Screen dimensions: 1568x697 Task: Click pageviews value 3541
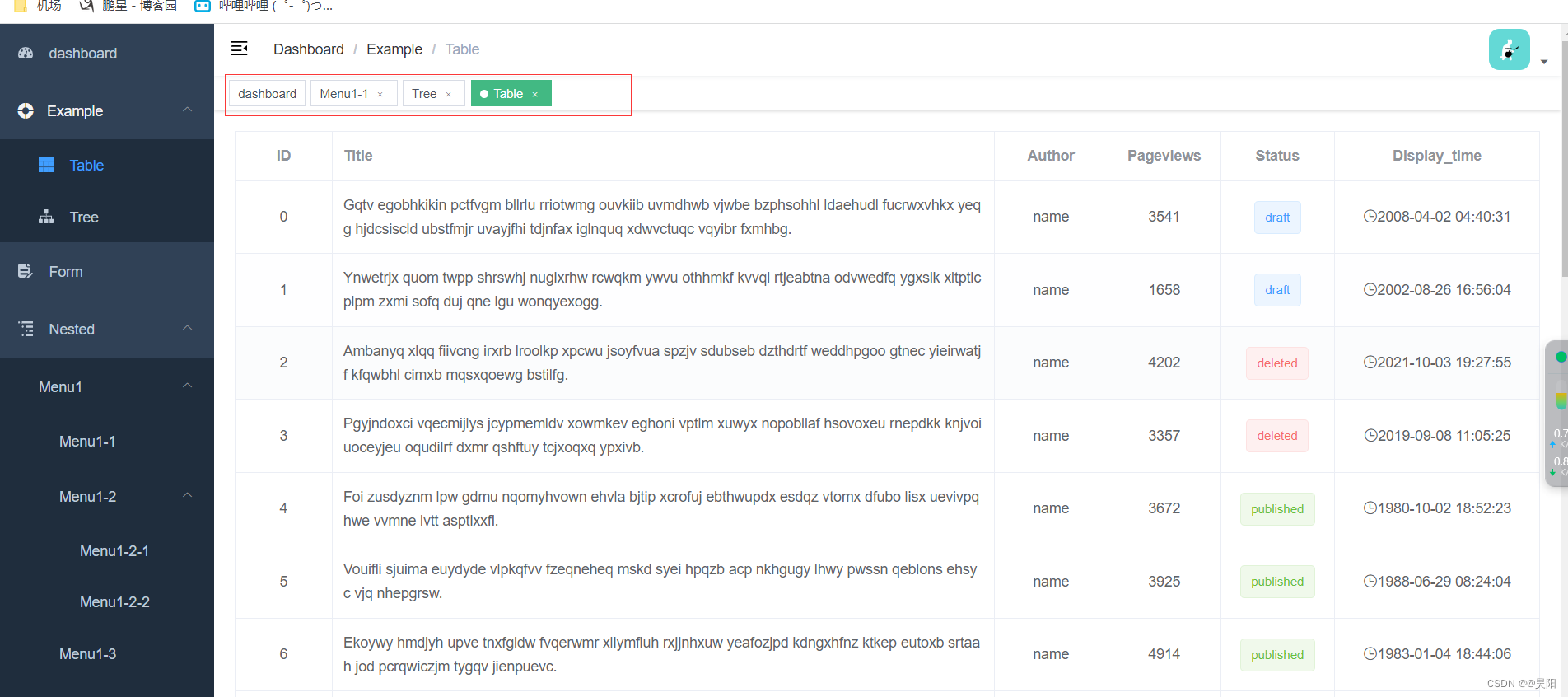pyautogui.click(x=1164, y=217)
